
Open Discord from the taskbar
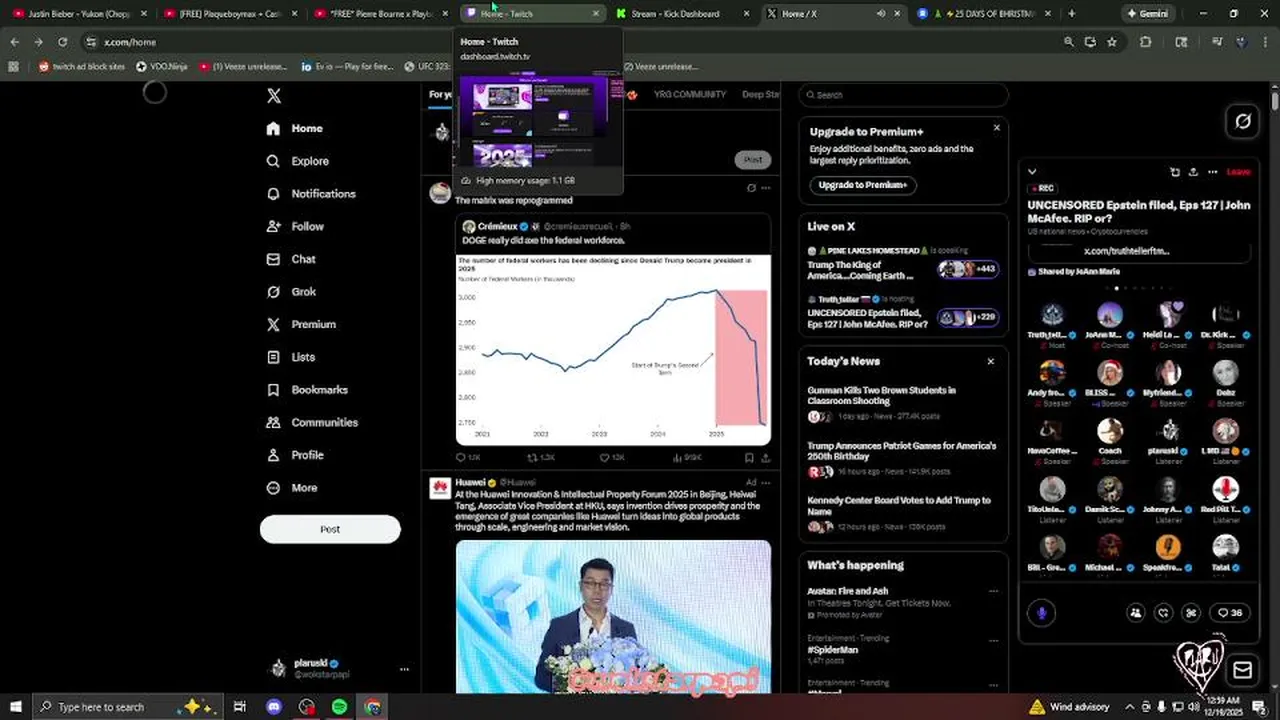coord(274,707)
